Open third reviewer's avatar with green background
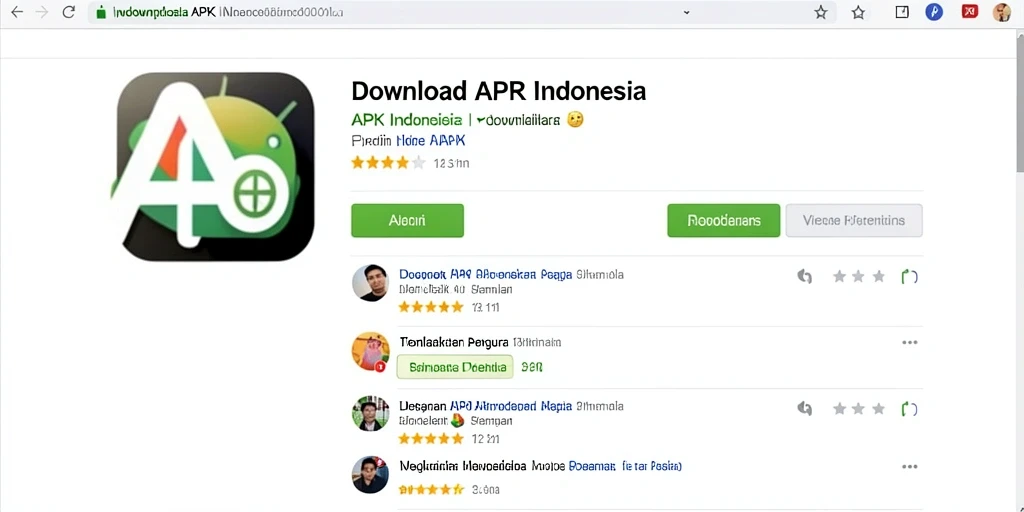Image resolution: width=1024 pixels, height=512 pixels. pyautogui.click(x=370, y=413)
